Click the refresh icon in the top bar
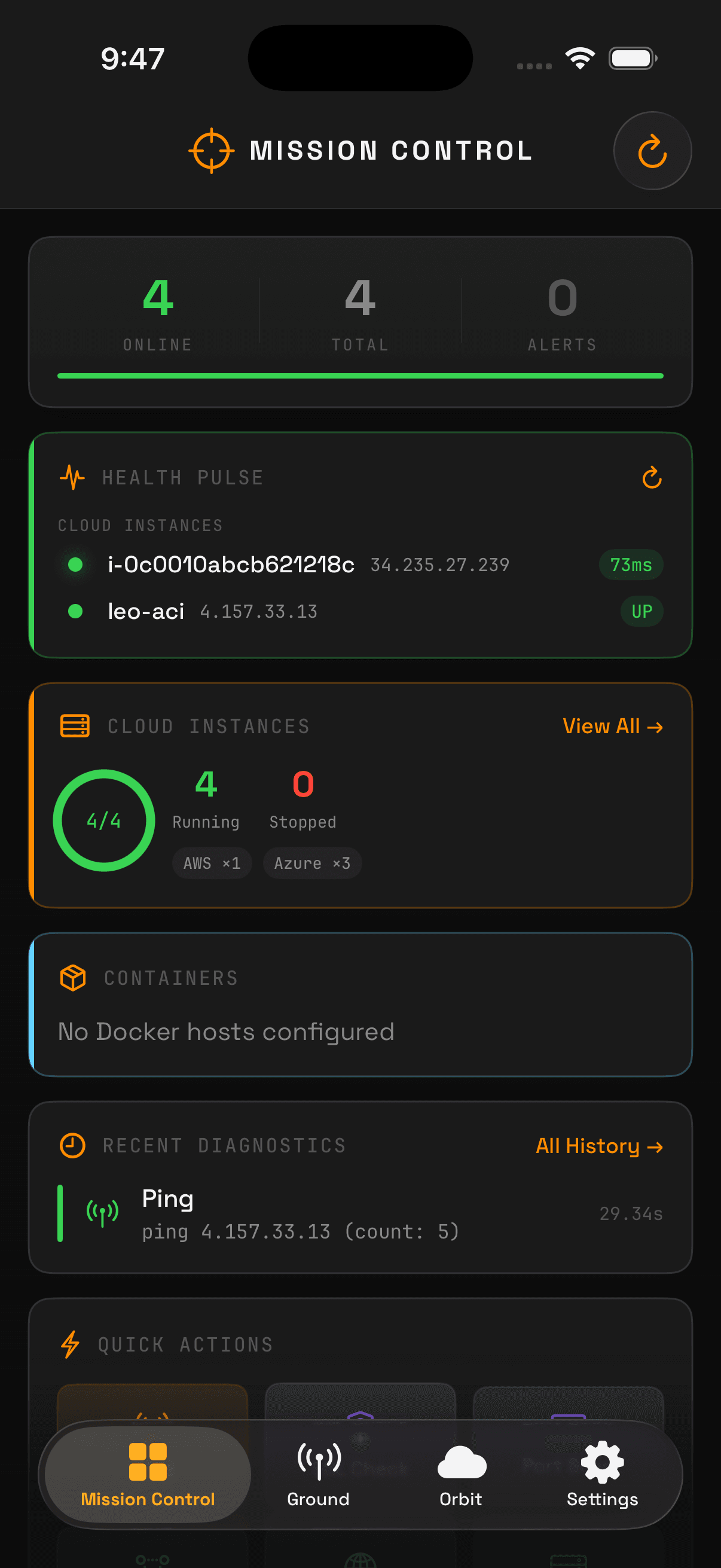Image resolution: width=721 pixels, height=1568 pixels. point(652,150)
